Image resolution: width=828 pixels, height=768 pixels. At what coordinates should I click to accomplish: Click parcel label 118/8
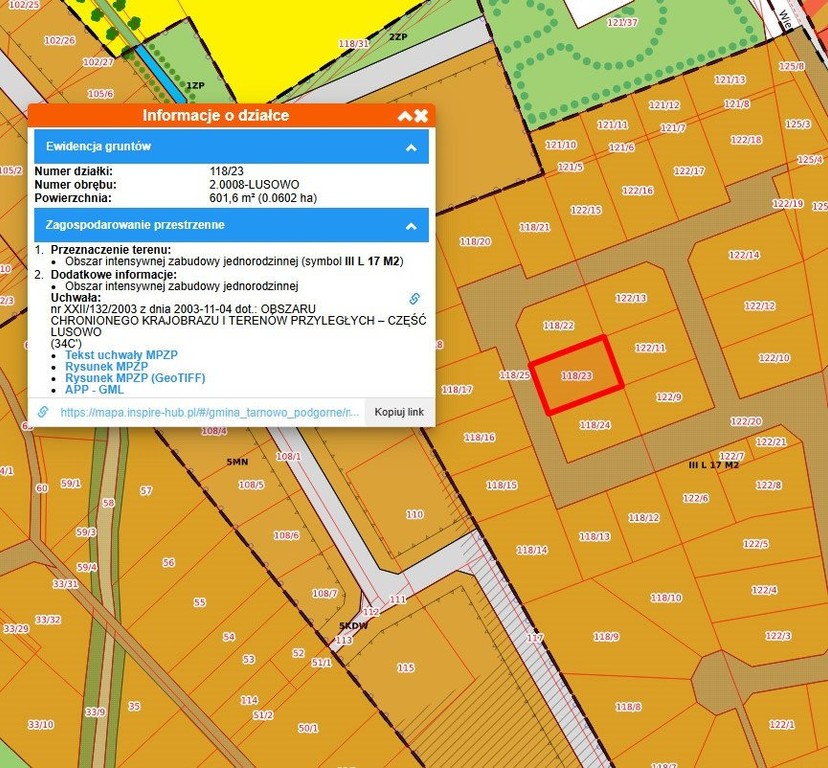click(628, 707)
